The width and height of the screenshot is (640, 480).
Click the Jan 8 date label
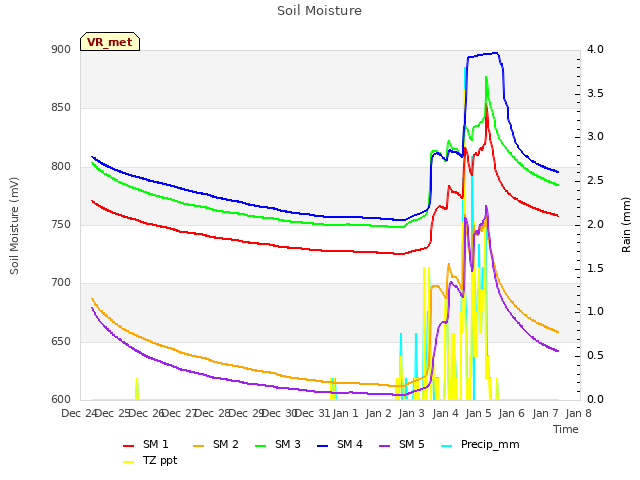[578, 413]
